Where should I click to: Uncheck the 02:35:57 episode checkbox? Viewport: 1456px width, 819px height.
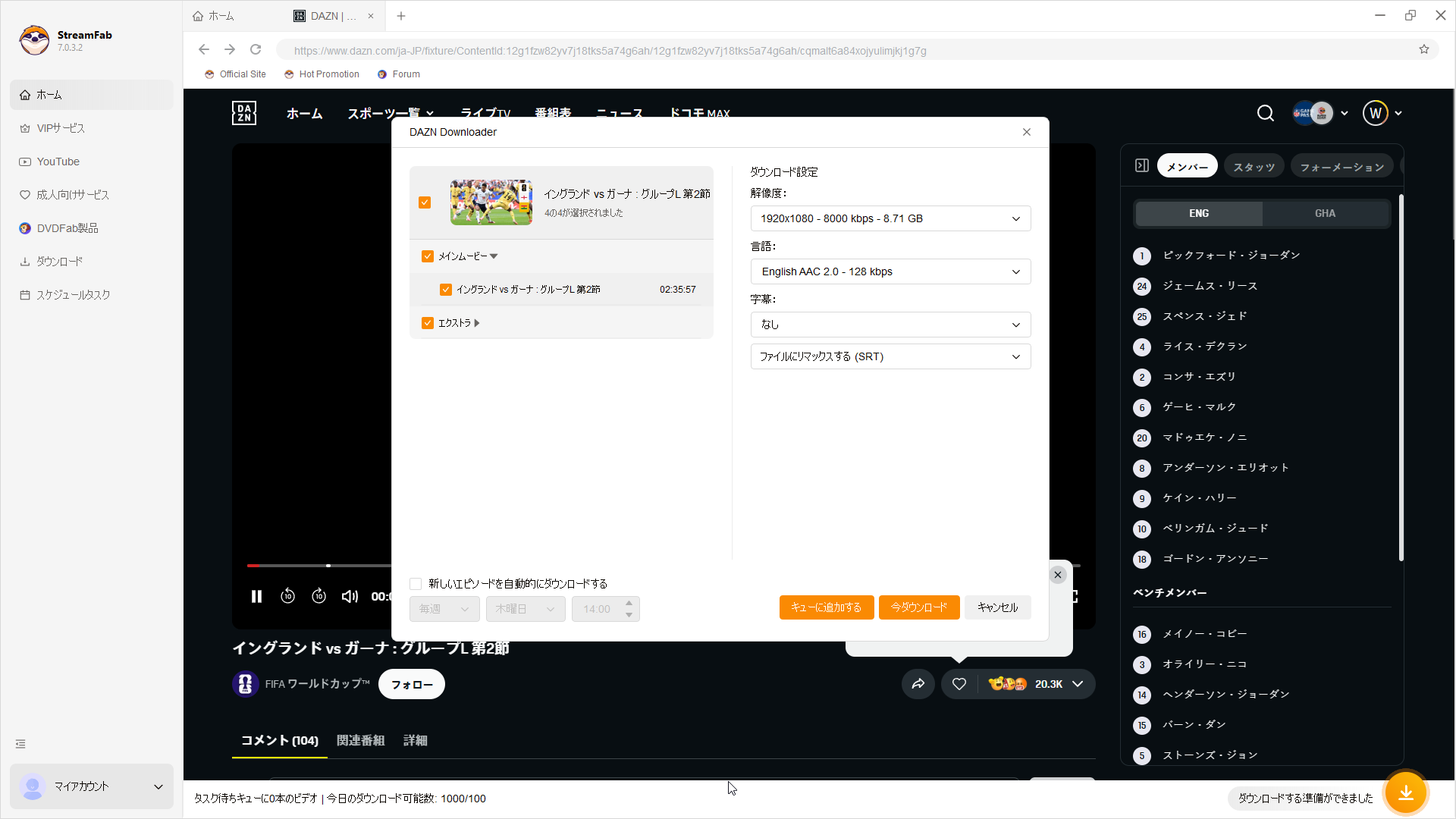(446, 290)
